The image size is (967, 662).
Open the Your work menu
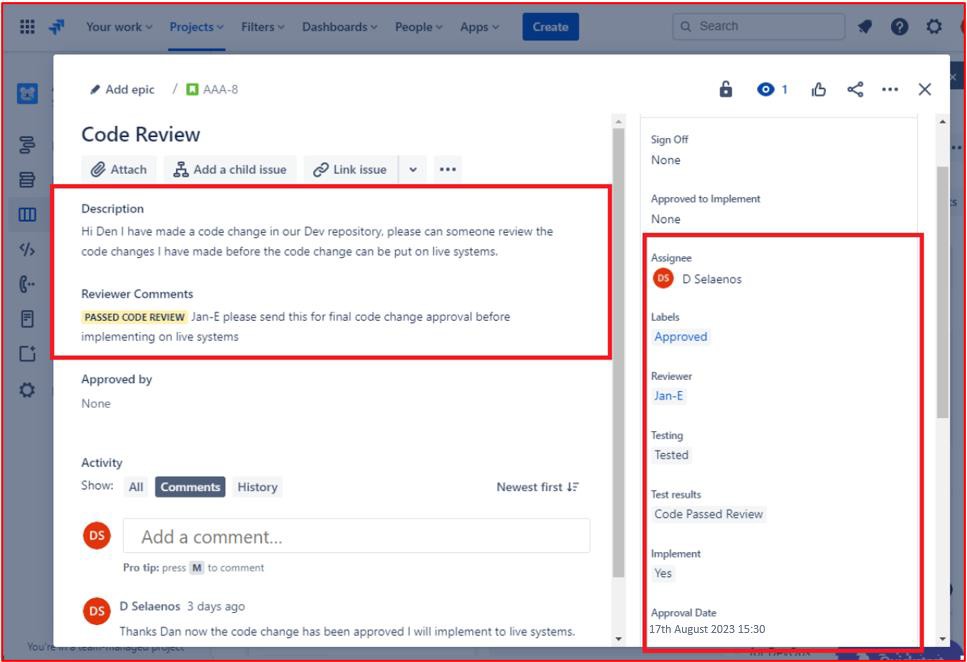click(119, 27)
